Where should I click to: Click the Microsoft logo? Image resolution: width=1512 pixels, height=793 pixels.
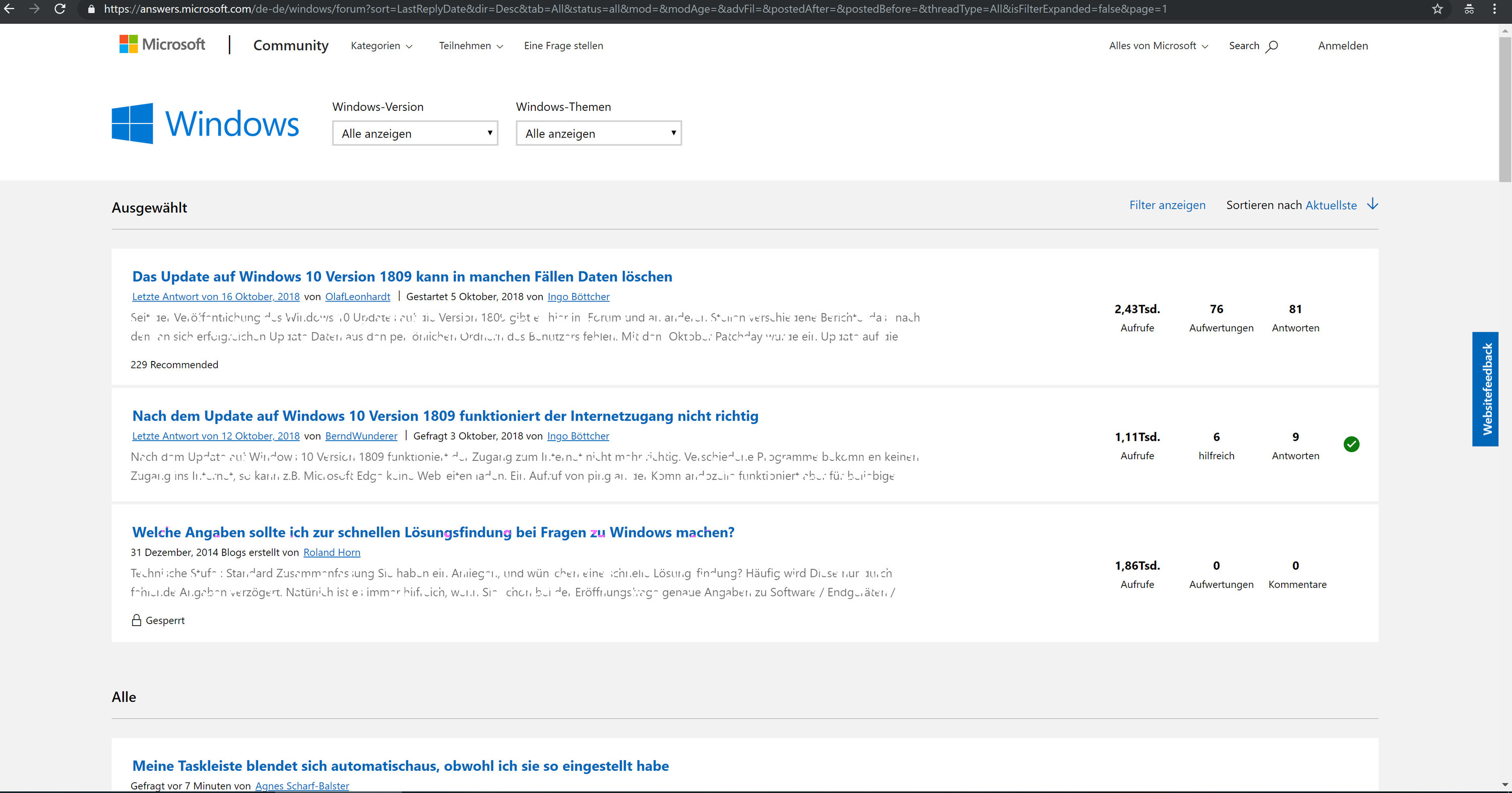click(x=162, y=44)
